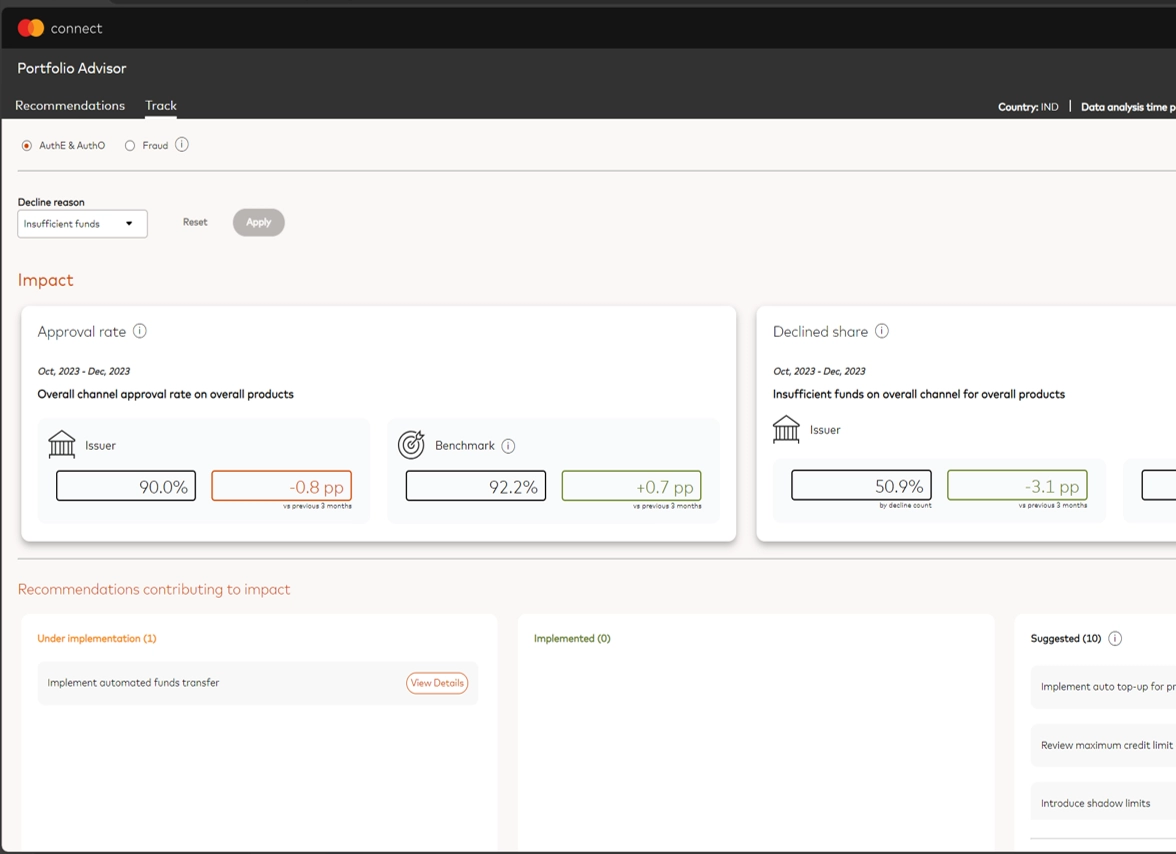Click info icon next to Fraud option

pyautogui.click(x=182, y=145)
